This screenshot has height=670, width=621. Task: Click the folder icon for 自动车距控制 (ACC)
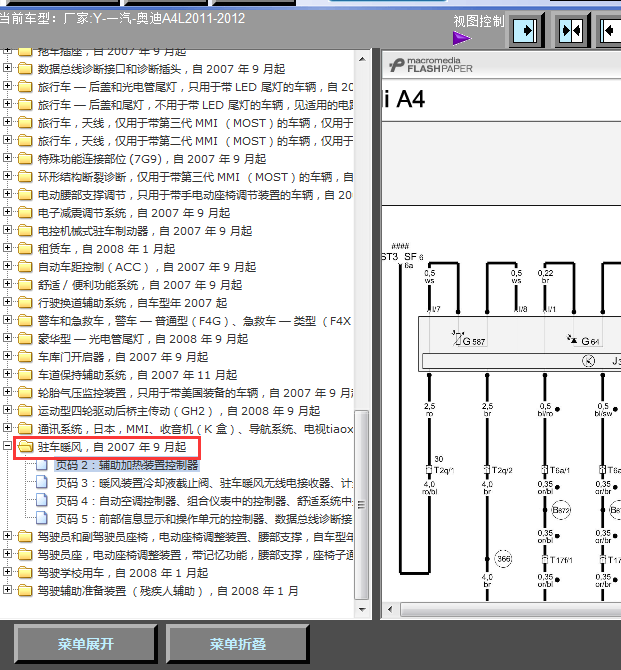tap(25, 267)
